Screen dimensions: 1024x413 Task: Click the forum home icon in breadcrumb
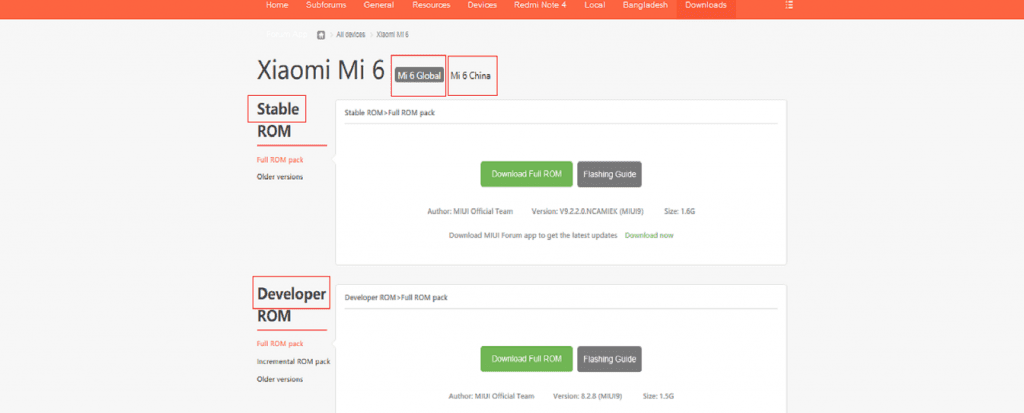[x=321, y=35]
